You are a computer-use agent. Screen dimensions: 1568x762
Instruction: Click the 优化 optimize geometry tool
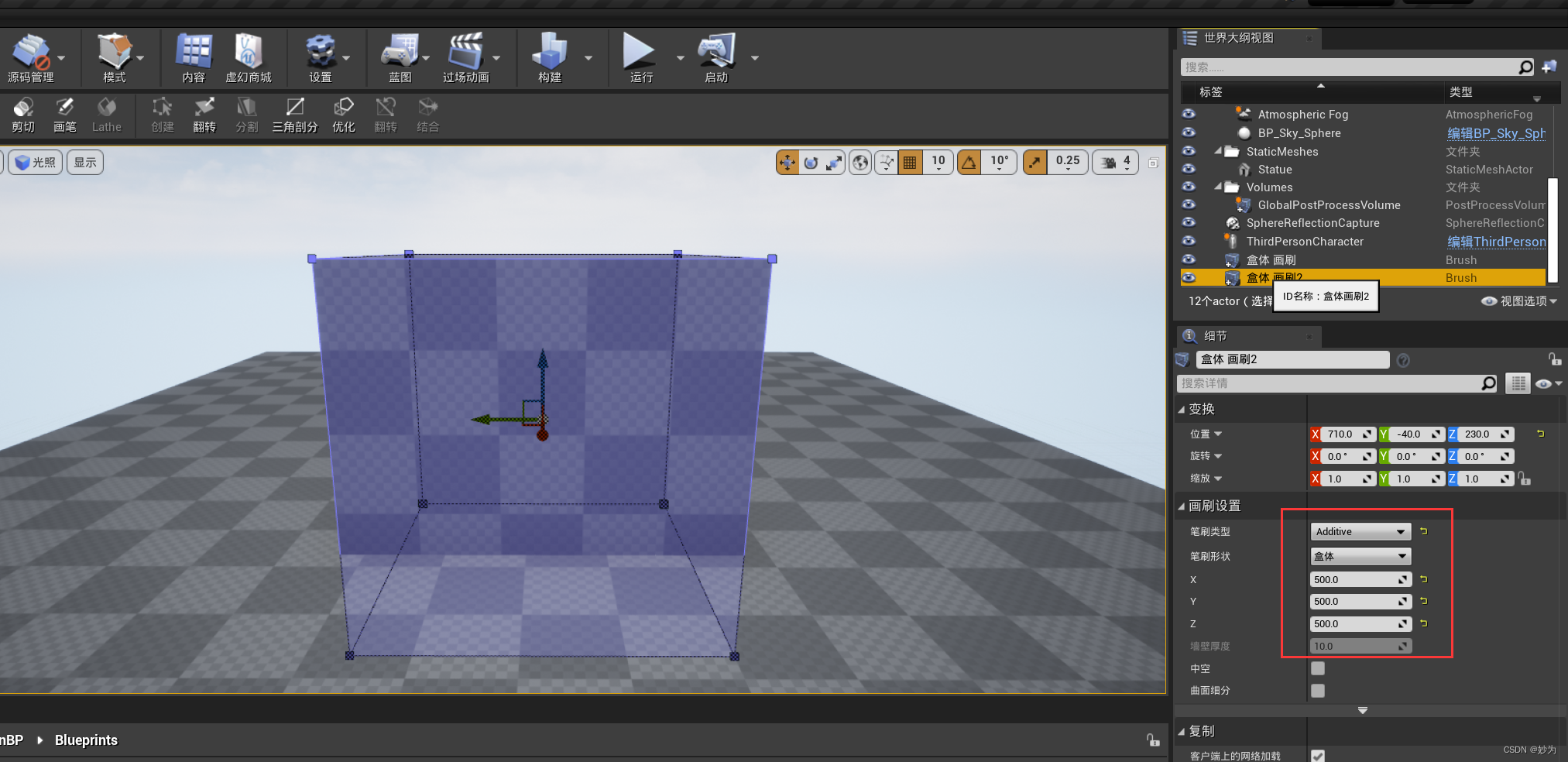344,115
